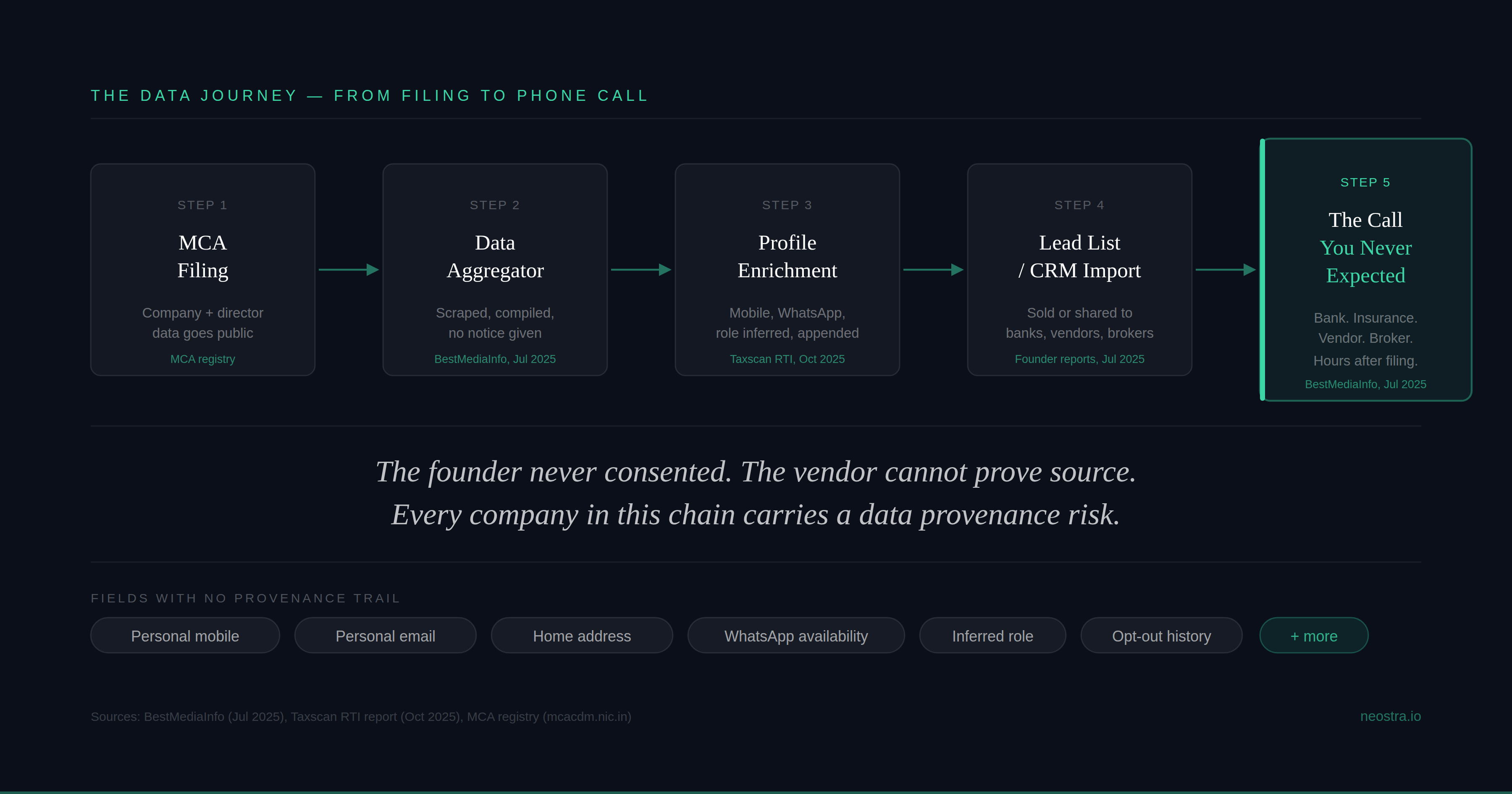Click the MCA registry source label
Viewport: 1512px width, 794px height.
(202, 359)
